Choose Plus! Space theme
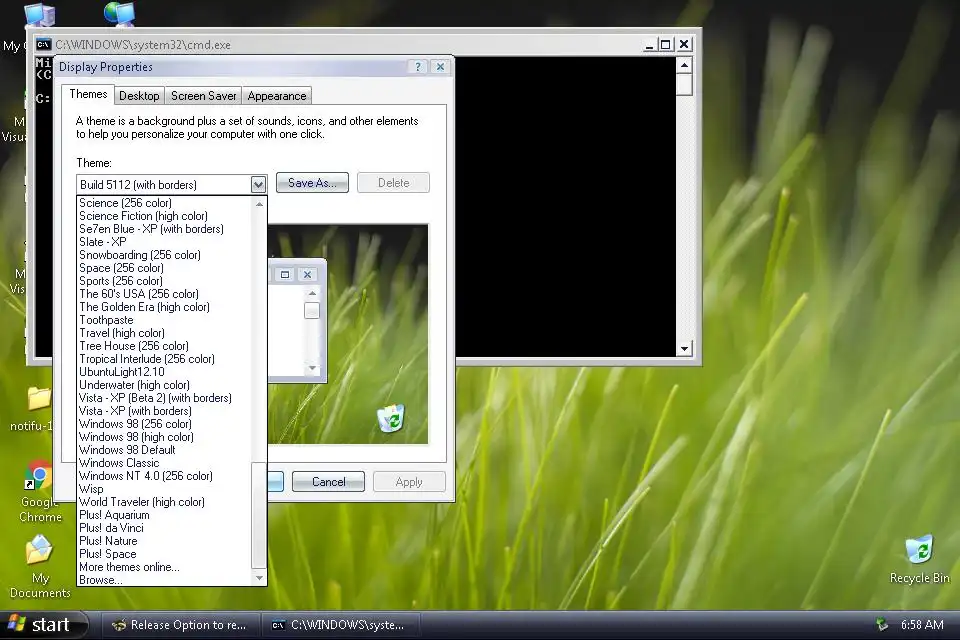Screen dimensions: 960x640 click(164, 554)
